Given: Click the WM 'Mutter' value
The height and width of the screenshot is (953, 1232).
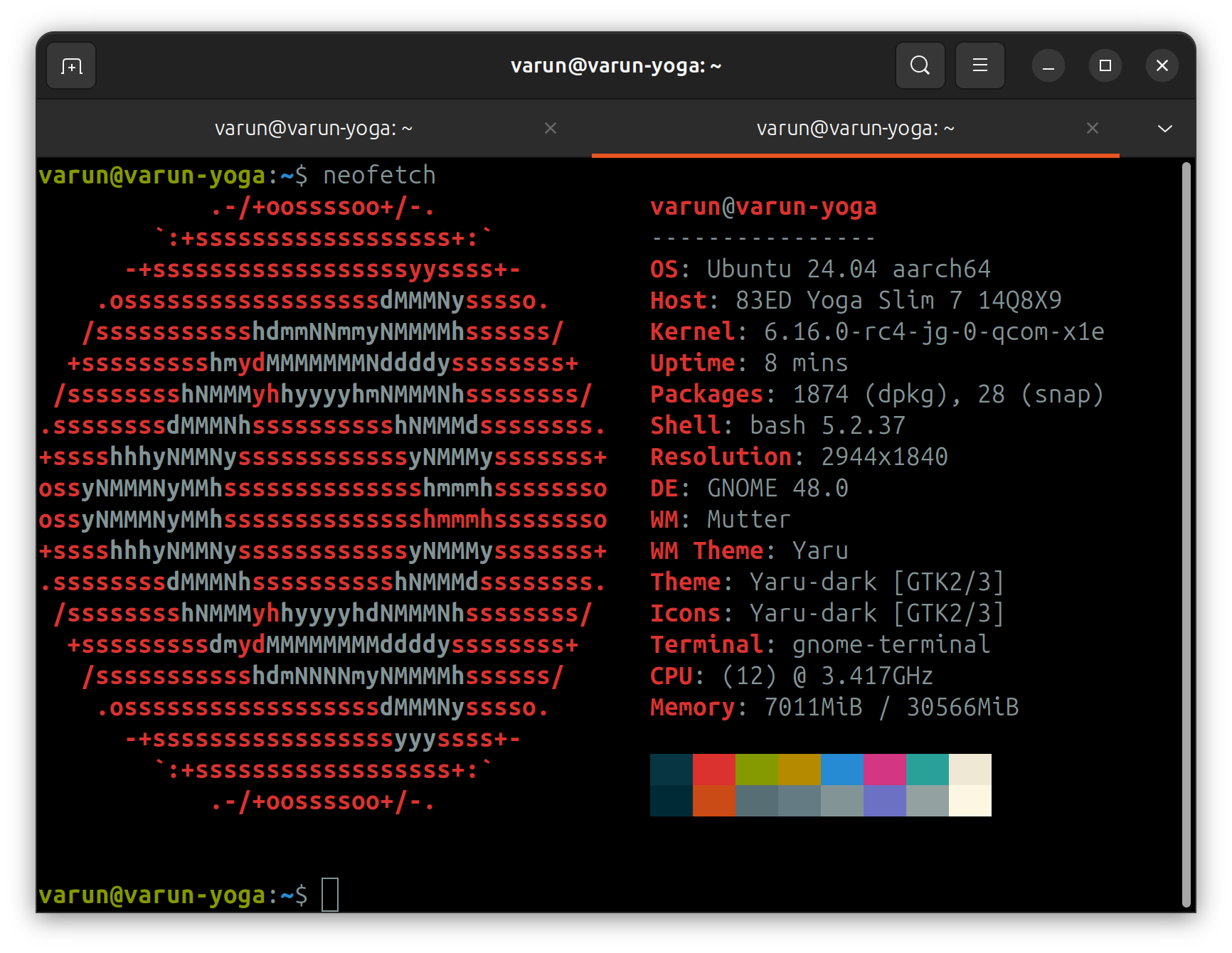Looking at the screenshot, I should point(749,520).
